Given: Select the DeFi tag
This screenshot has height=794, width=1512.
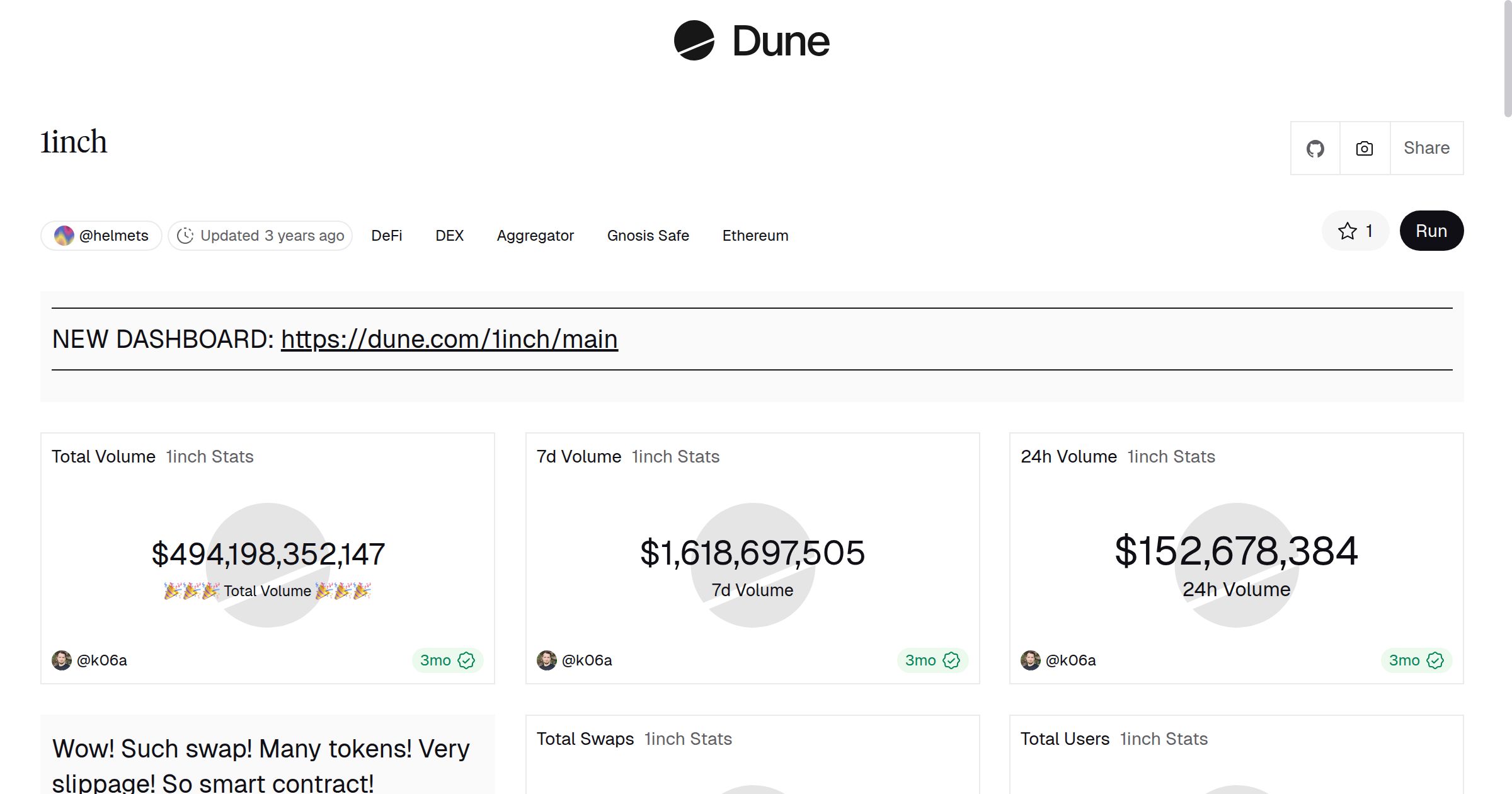Looking at the screenshot, I should (x=386, y=236).
